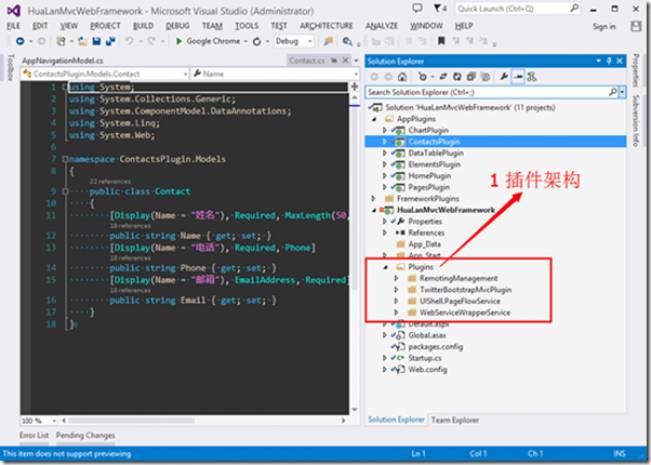The height and width of the screenshot is (465, 651).
Task: Toggle keep-open pin on Contact.cs tab
Action: pos(334,61)
